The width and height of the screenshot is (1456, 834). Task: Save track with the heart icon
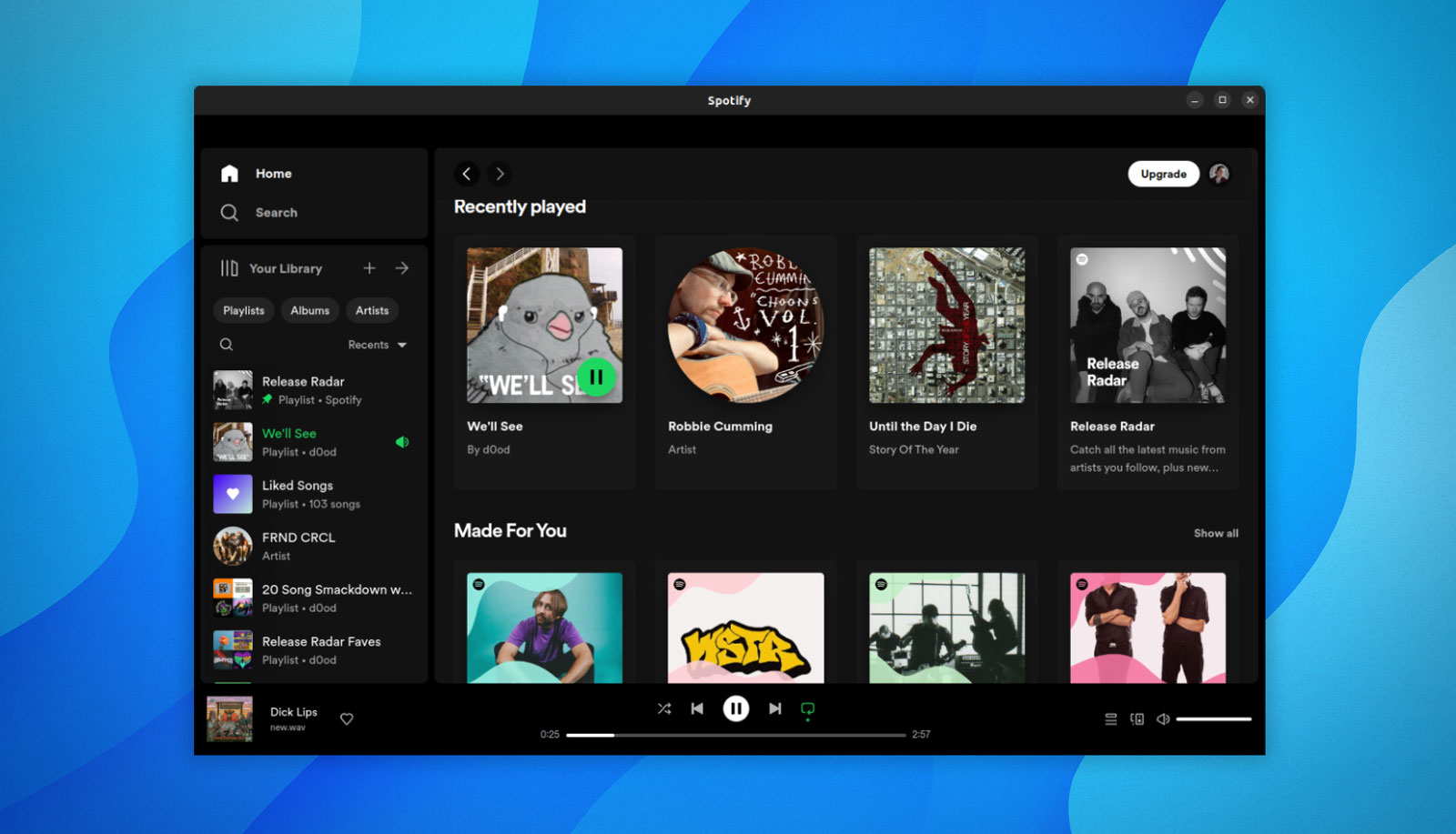pyautogui.click(x=347, y=719)
